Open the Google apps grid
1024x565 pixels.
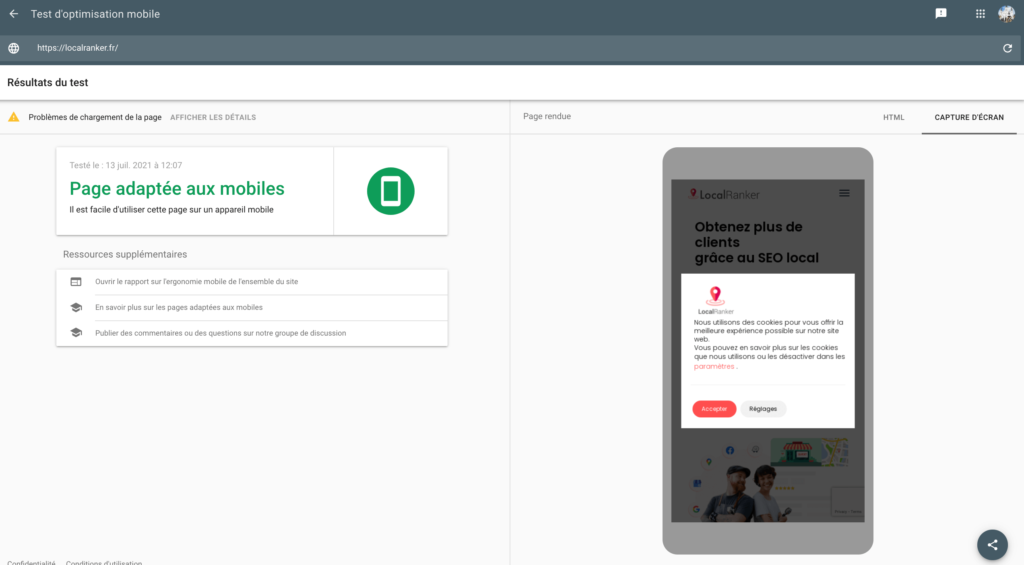click(x=980, y=14)
